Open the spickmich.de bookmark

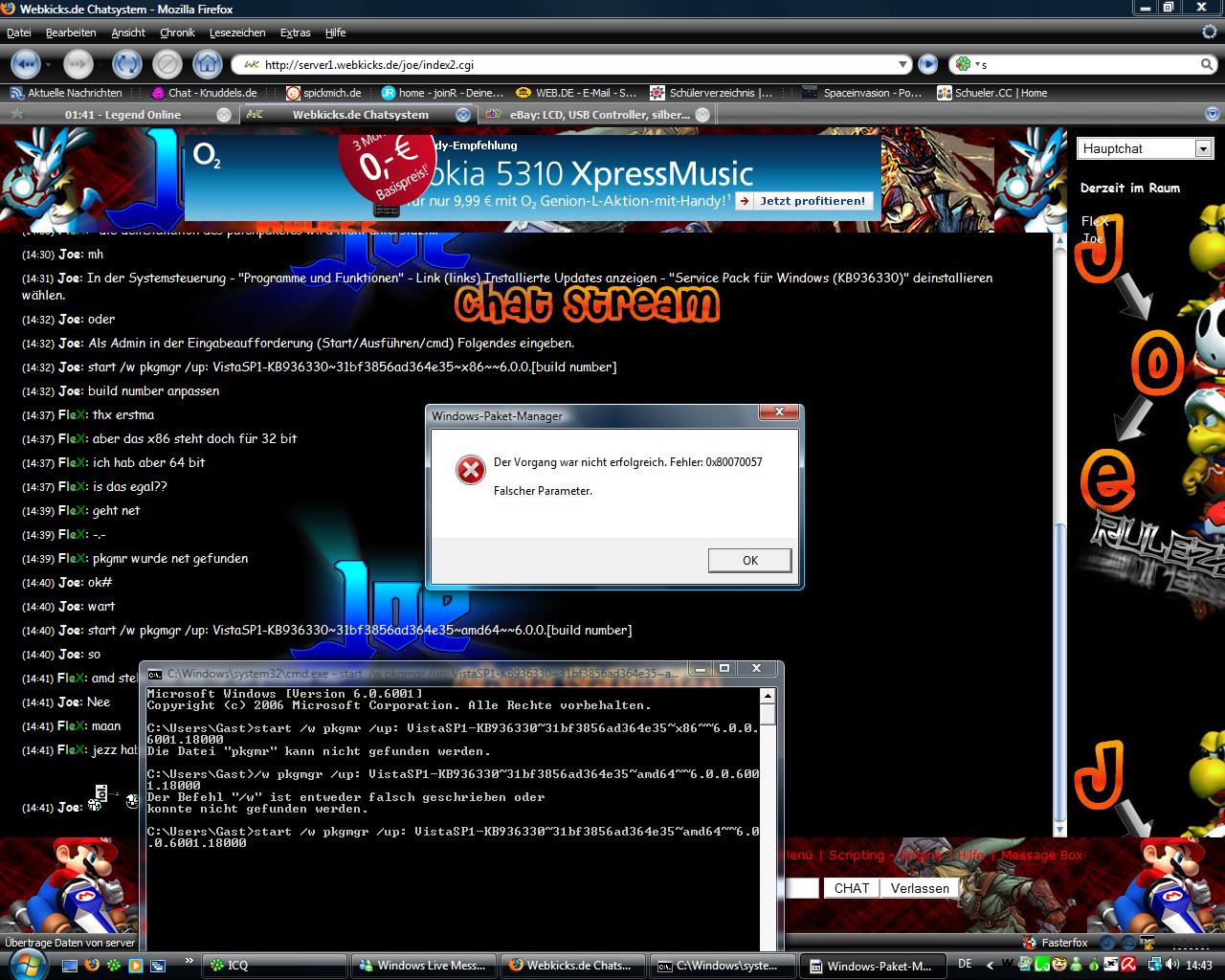pos(323,93)
